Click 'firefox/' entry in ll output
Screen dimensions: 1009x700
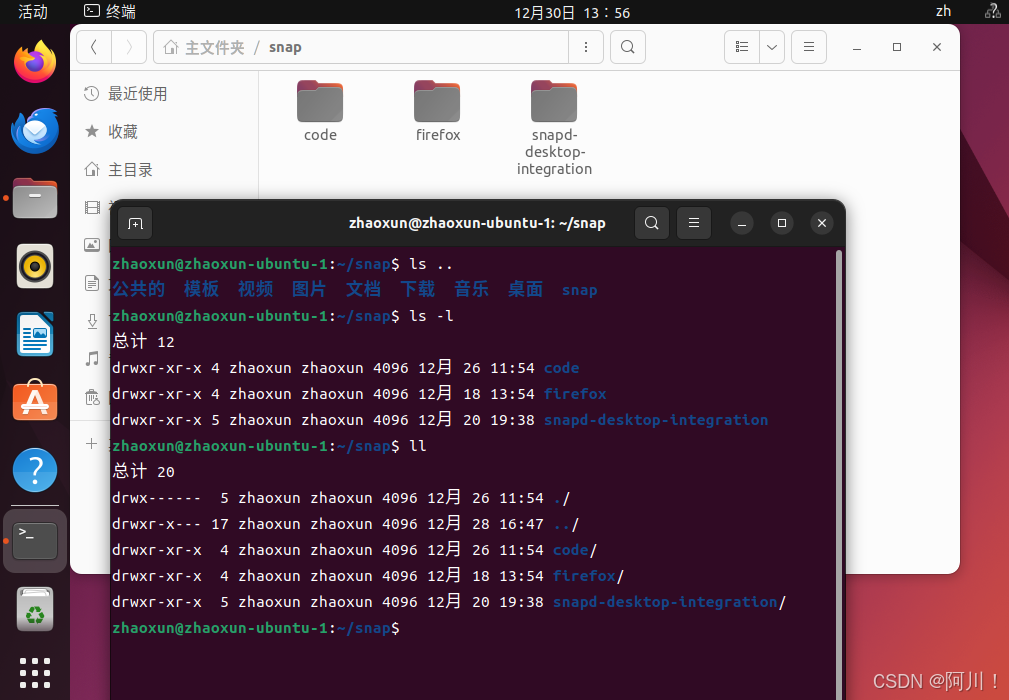click(588, 576)
